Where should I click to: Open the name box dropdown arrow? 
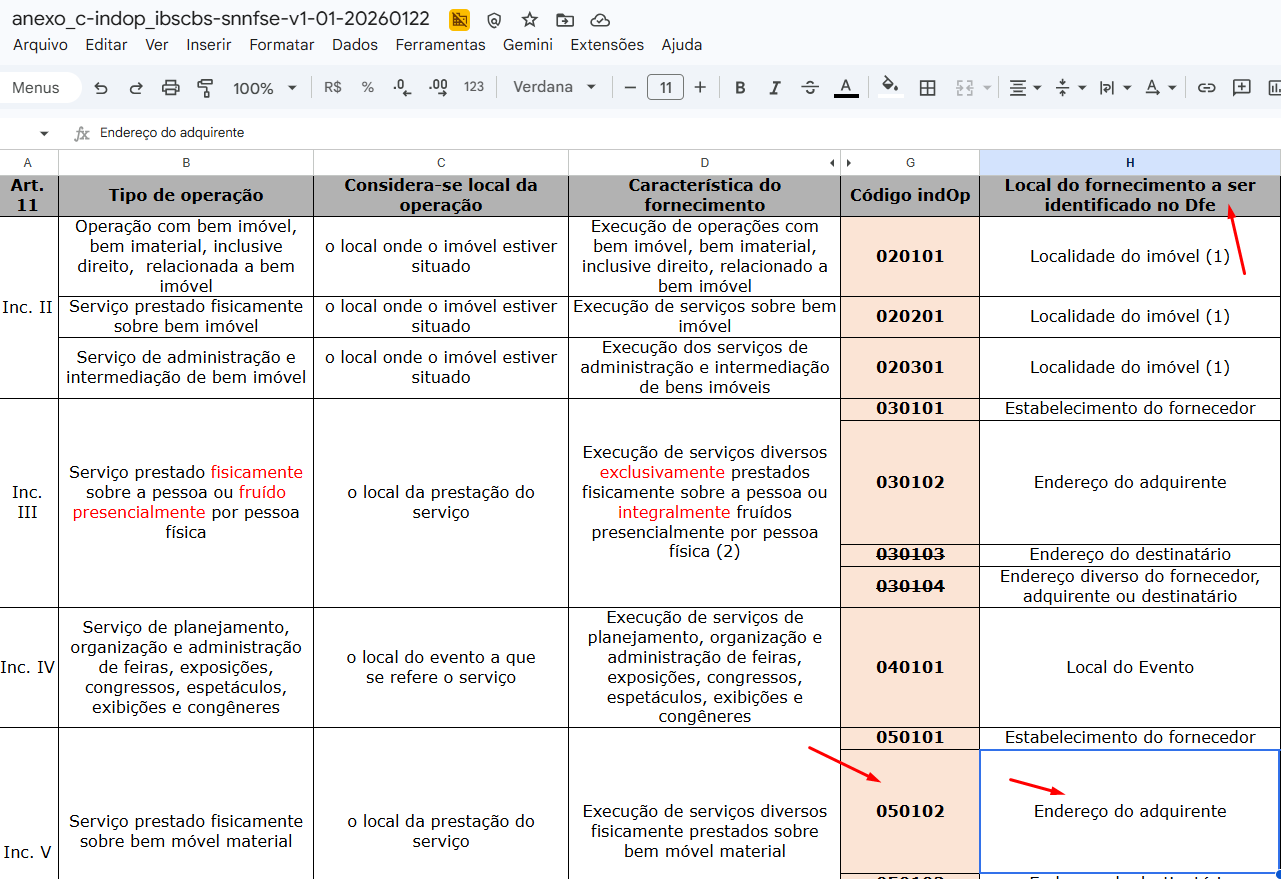(44, 133)
